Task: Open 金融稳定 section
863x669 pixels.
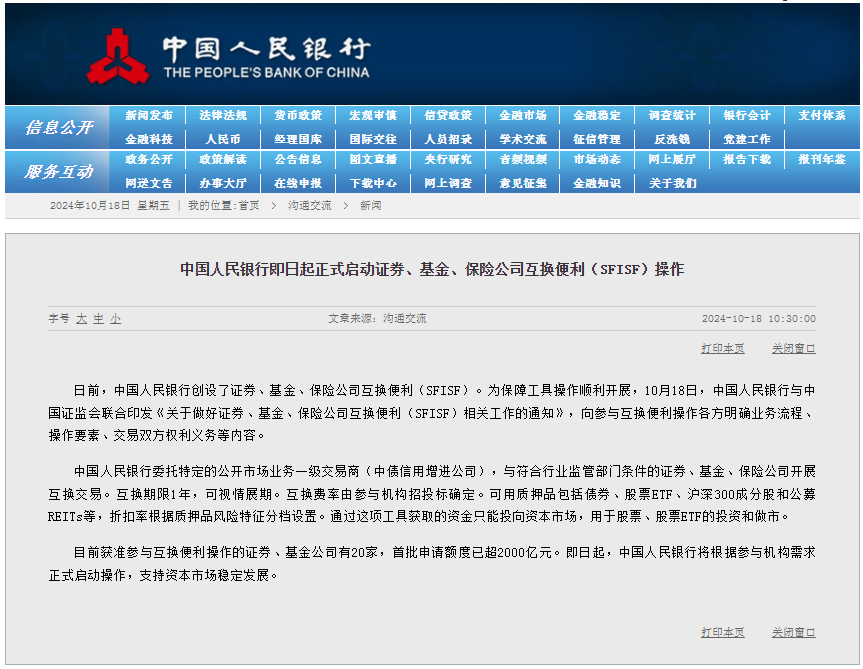Action: [x=597, y=116]
